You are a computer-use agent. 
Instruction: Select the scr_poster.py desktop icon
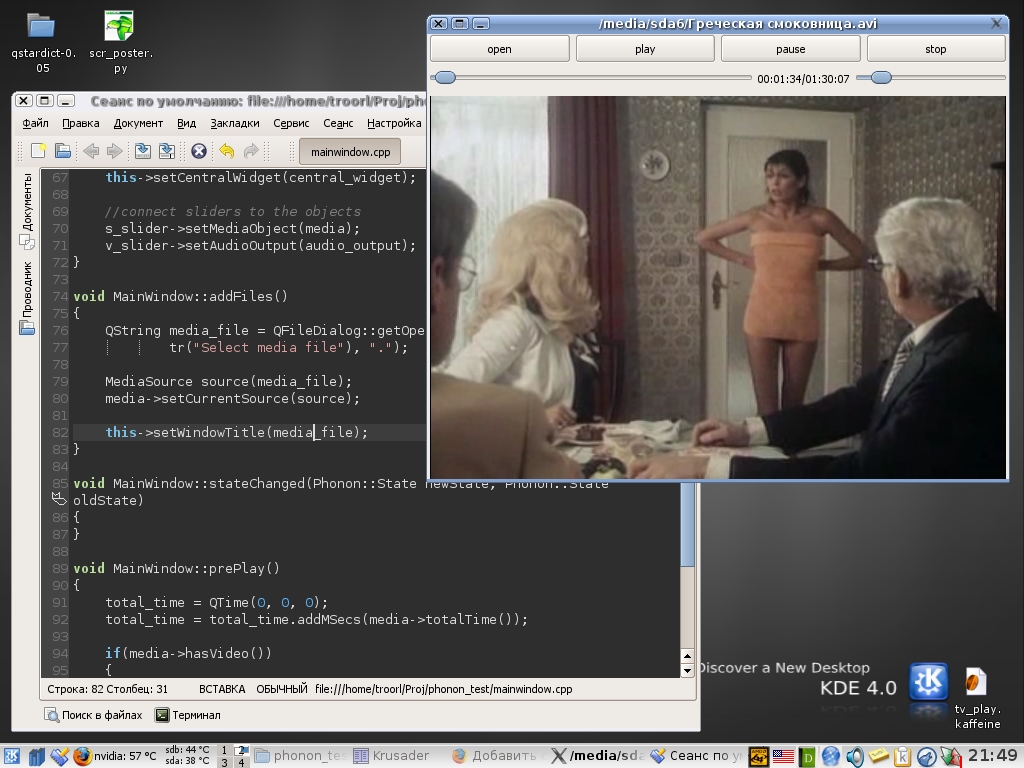point(120,26)
